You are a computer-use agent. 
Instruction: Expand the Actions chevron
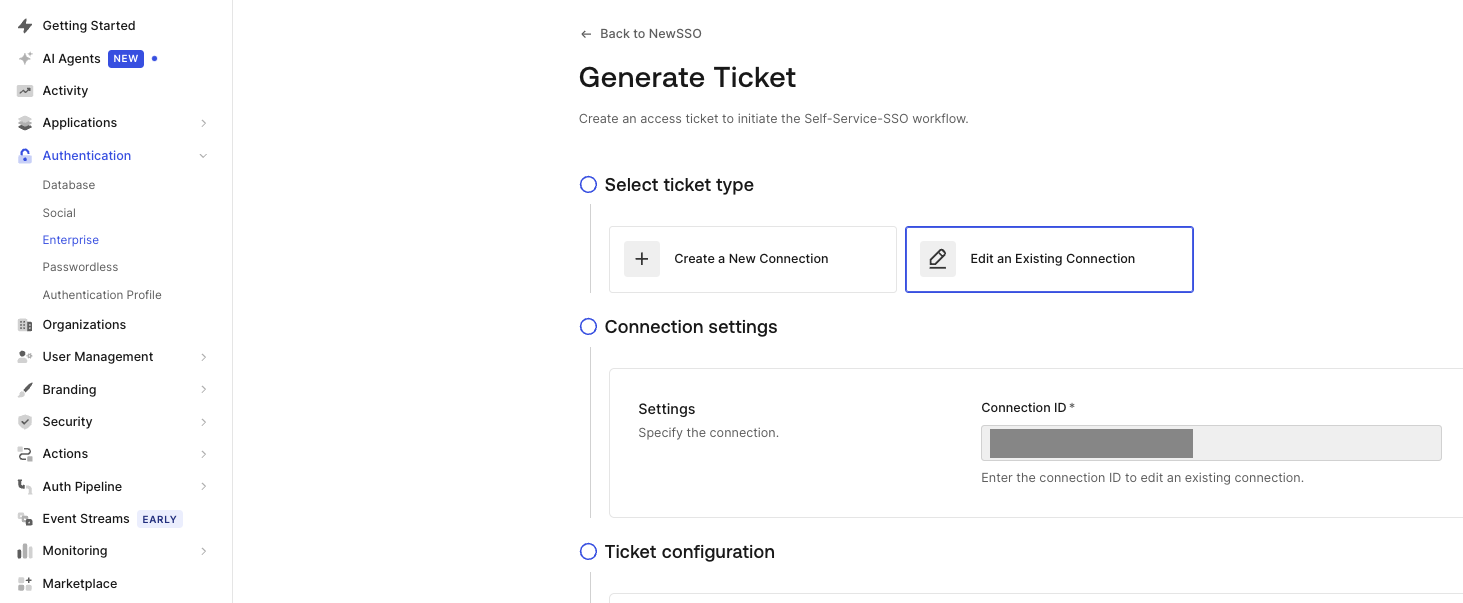point(204,454)
